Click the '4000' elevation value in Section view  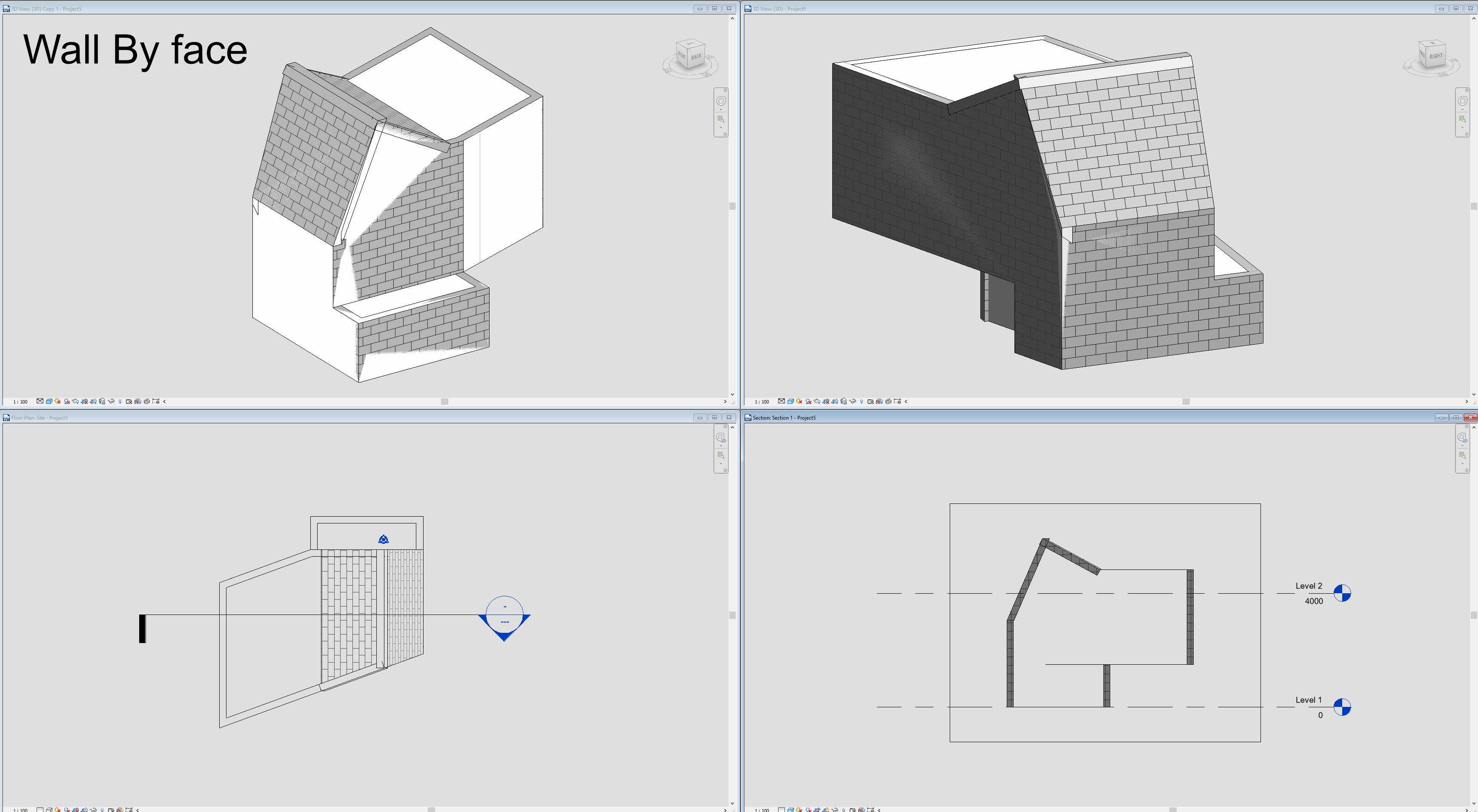(x=1314, y=601)
